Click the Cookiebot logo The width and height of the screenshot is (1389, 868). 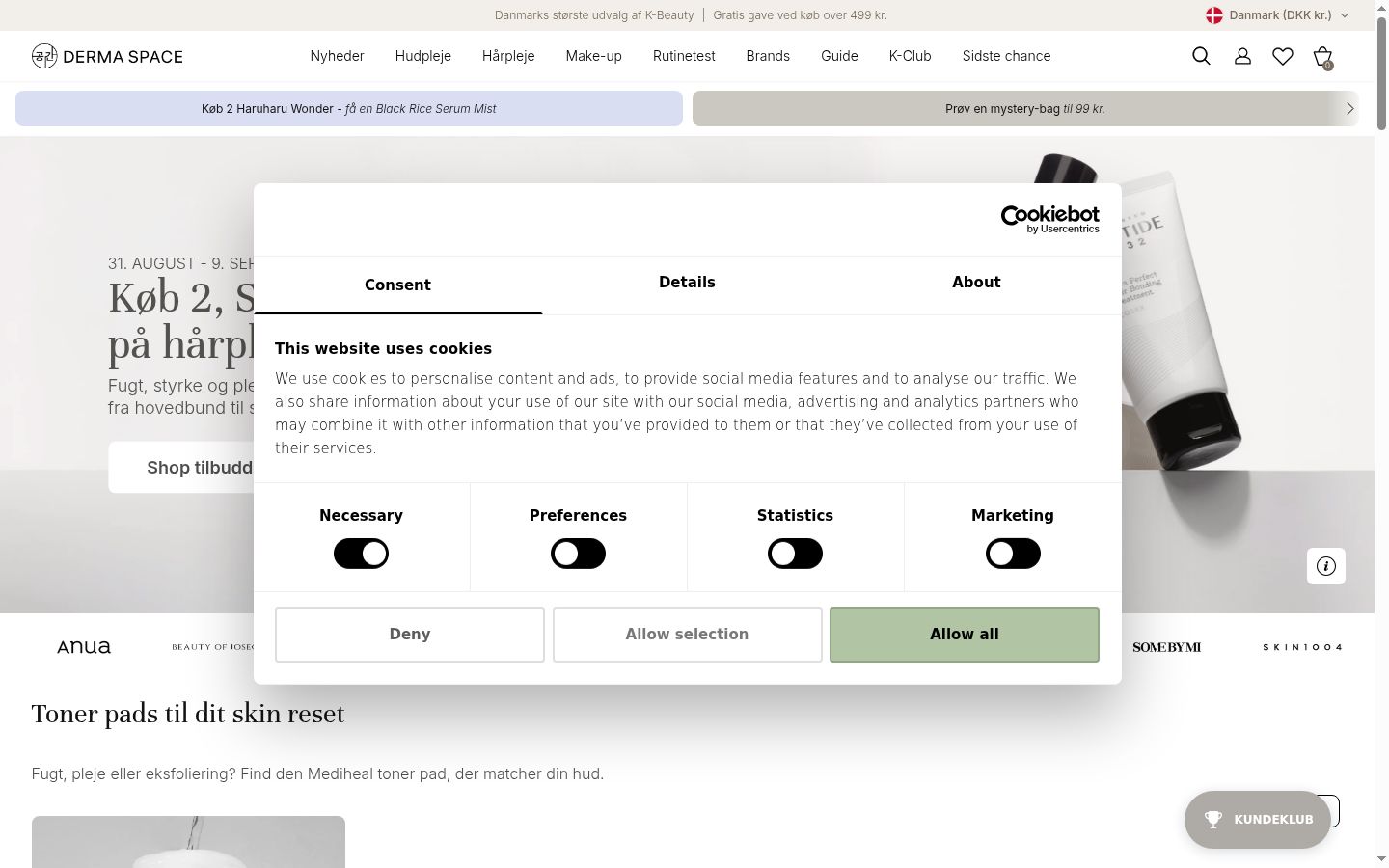tap(1049, 219)
